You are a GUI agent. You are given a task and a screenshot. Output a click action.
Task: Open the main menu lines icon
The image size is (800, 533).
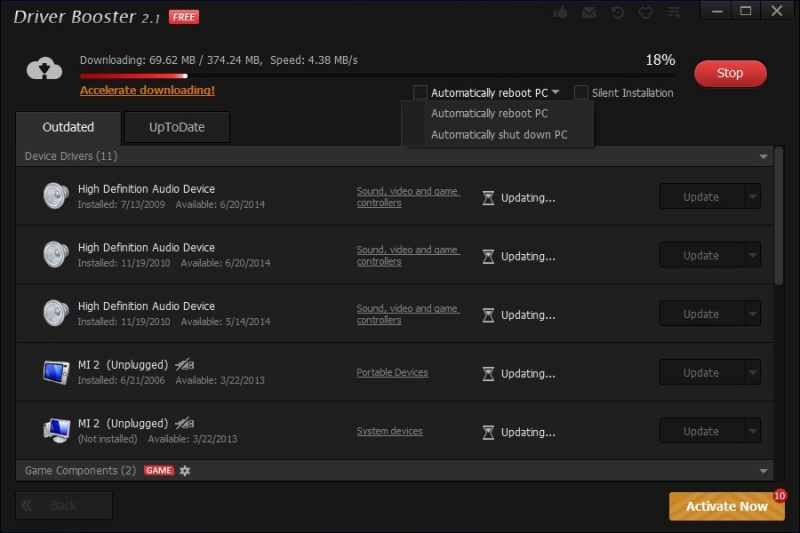tap(674, 12)
